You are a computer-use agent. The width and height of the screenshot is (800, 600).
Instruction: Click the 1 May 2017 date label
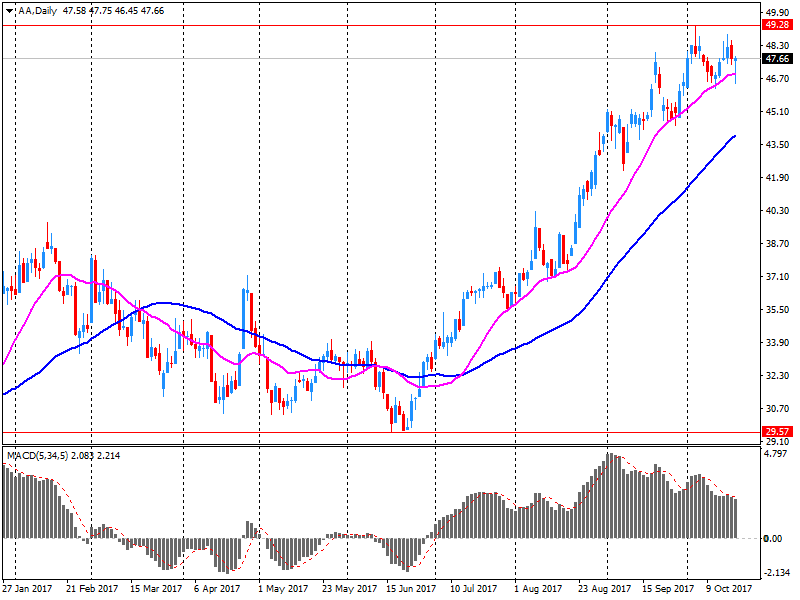pos(283,589)
